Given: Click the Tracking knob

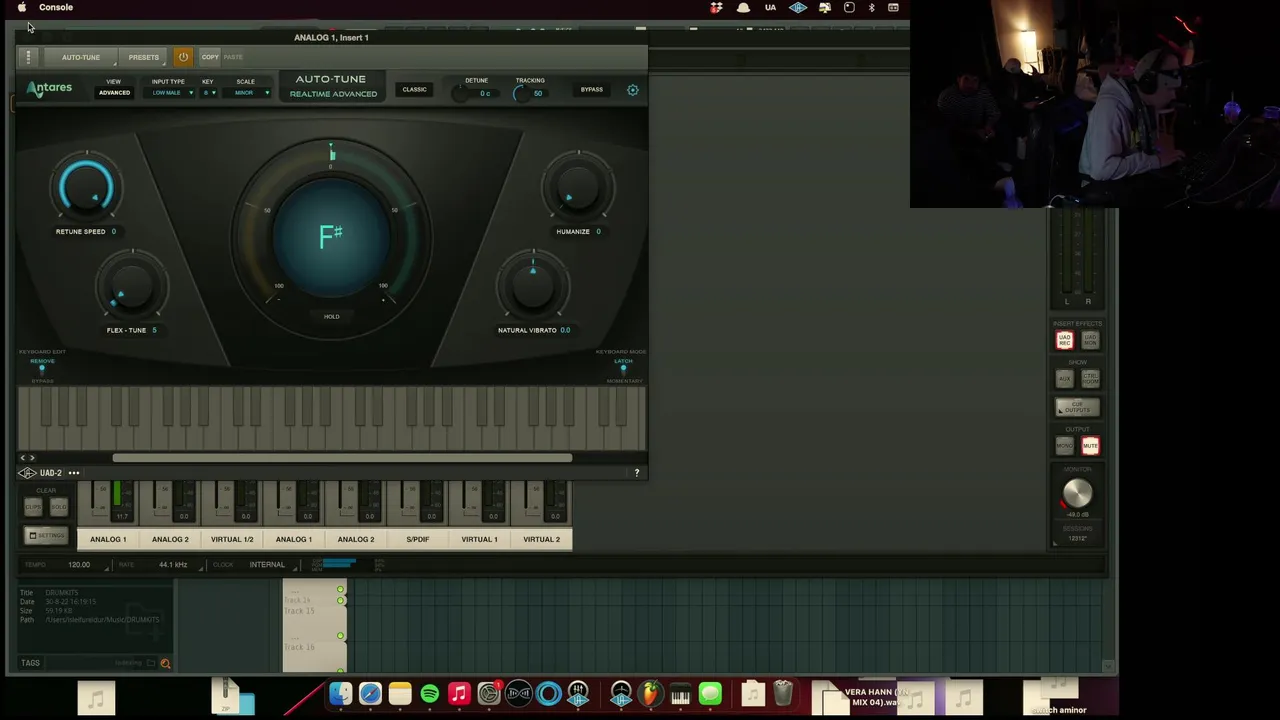Looking at the screenshot, I should point(521,94).
